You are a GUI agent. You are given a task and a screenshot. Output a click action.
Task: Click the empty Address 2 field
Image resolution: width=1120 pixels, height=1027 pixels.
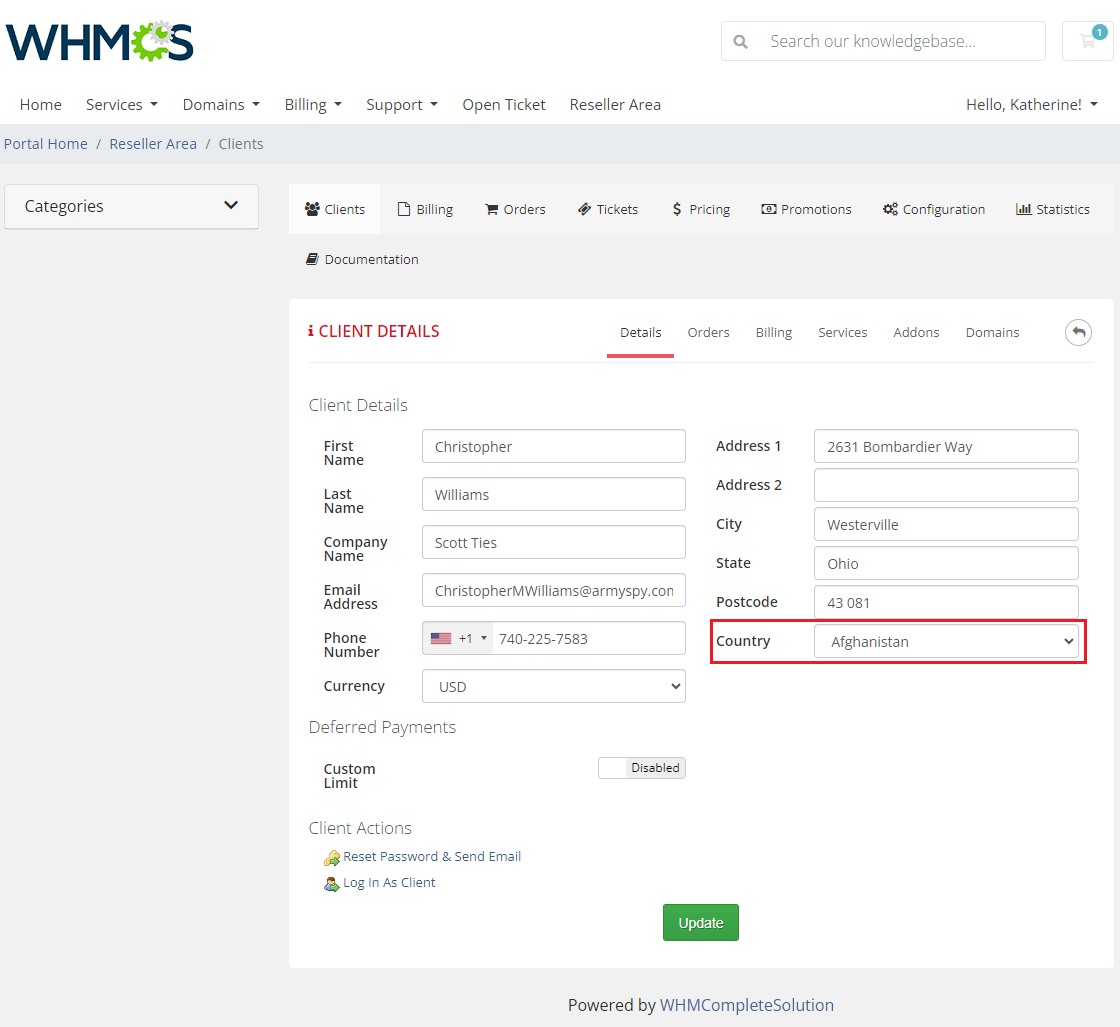[x=946, y=485]
